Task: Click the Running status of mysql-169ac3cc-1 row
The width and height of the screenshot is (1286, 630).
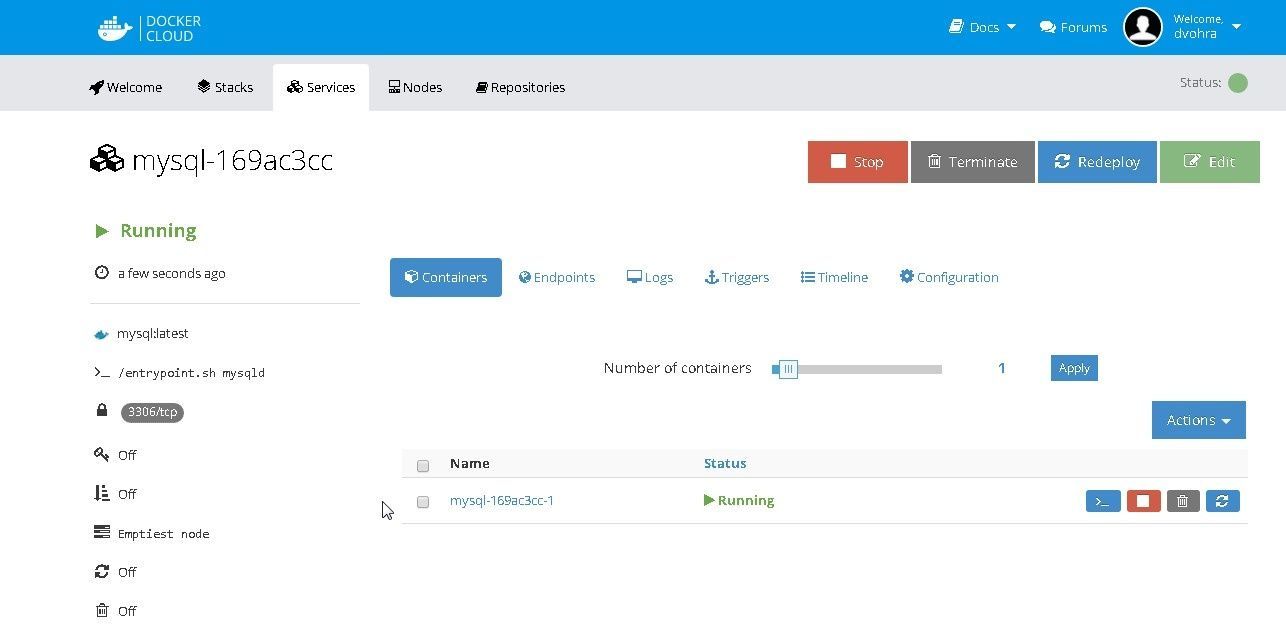Action: click(x=739, y=501)
